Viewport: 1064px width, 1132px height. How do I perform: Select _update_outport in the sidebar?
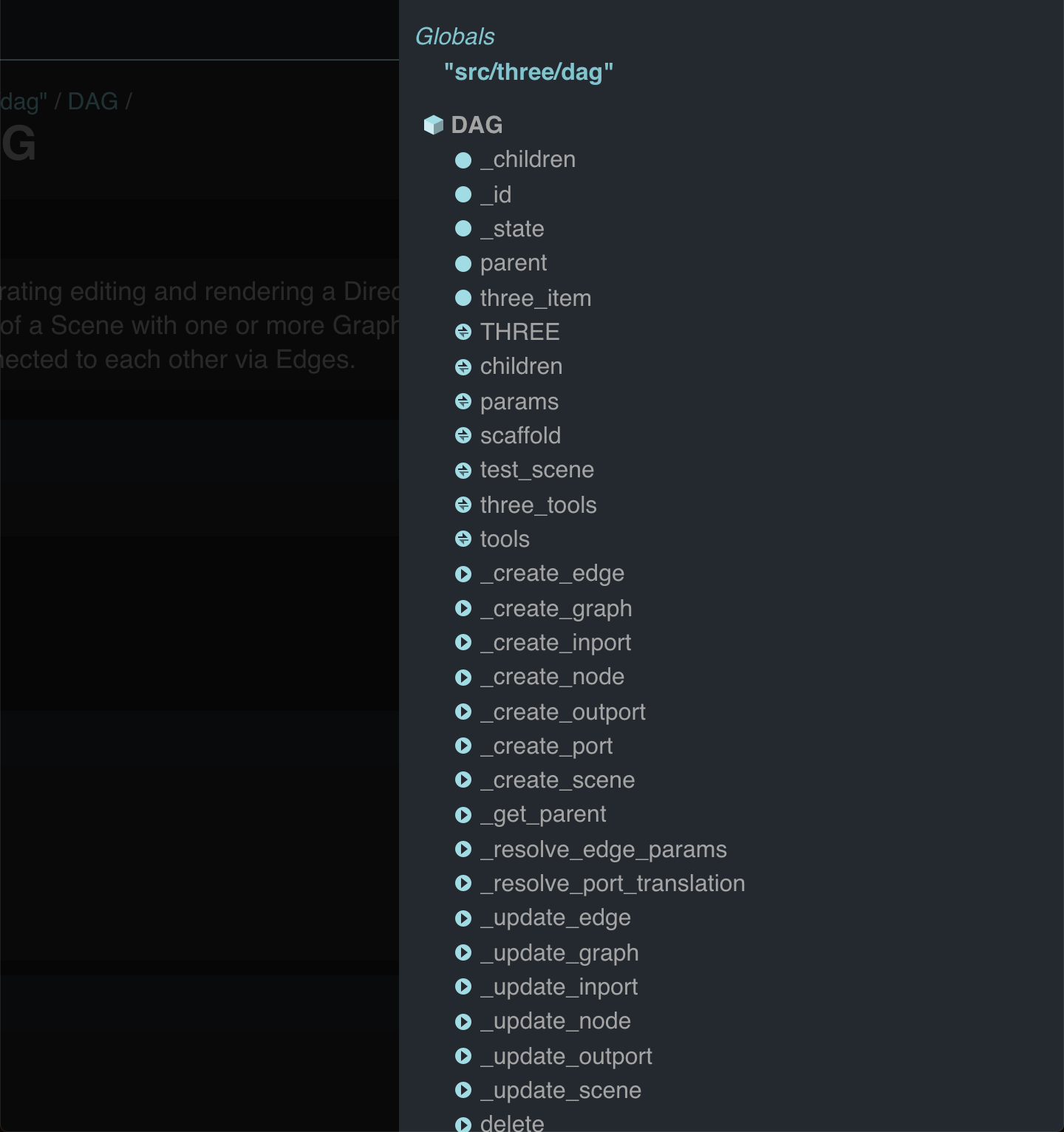[x=566, y=1056]
